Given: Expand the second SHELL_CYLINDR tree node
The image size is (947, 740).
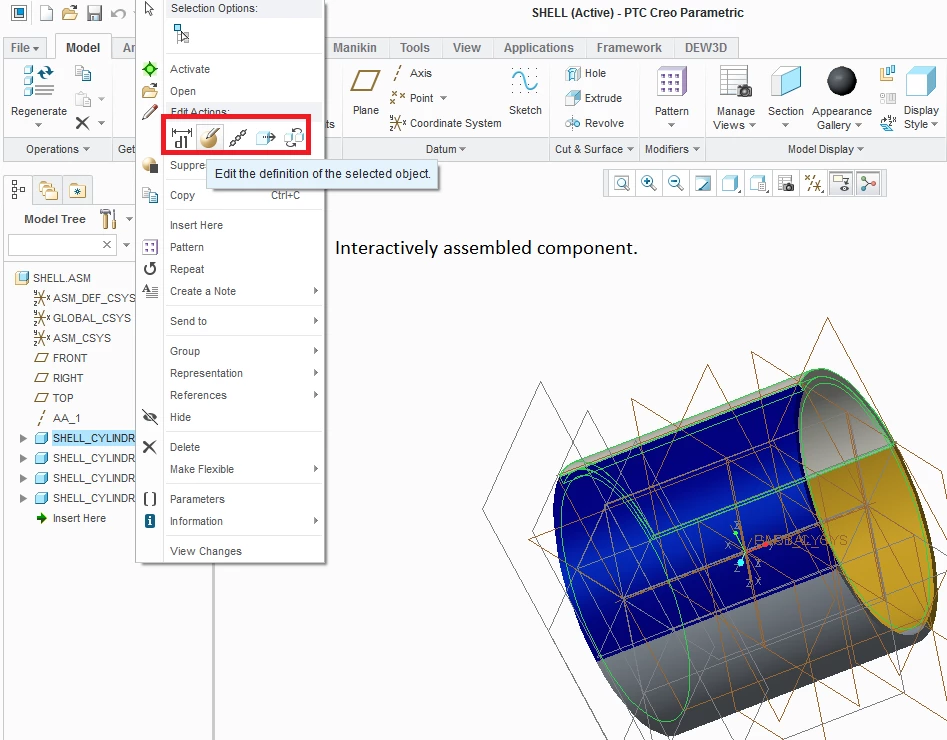Looking at the screenshot, I should 23,458.
